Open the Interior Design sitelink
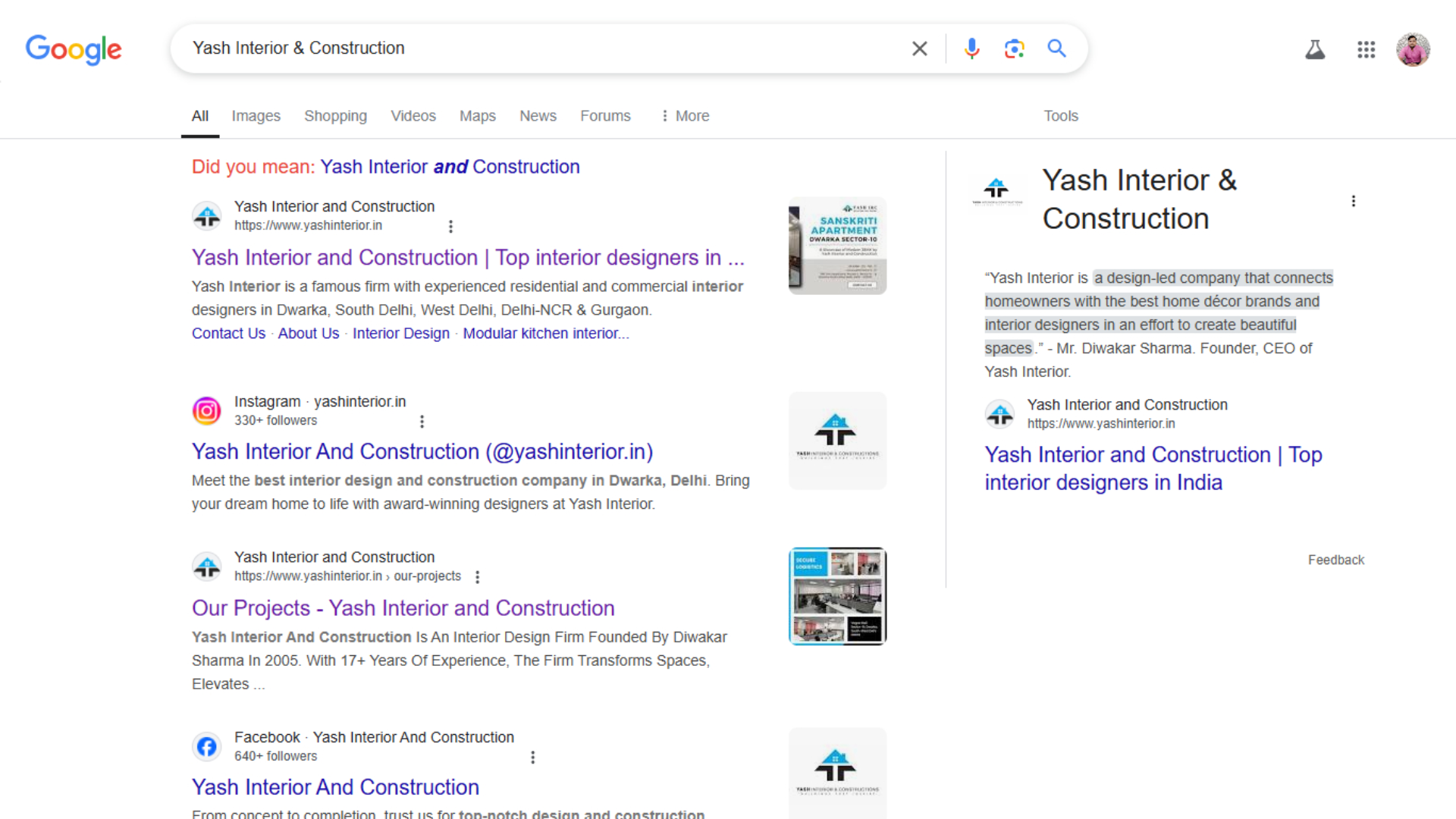 pyautogui.click(x=400, y=334)
